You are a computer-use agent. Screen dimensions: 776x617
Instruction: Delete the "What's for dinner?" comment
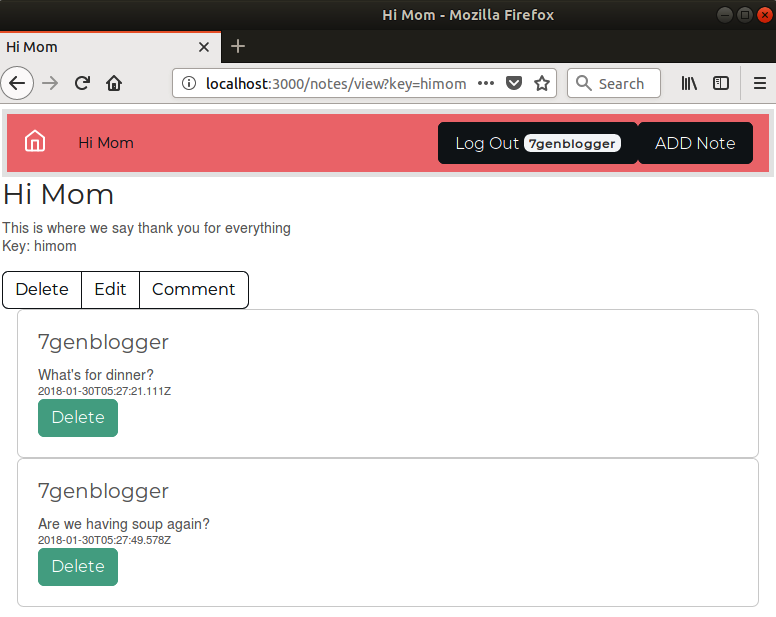78,417
